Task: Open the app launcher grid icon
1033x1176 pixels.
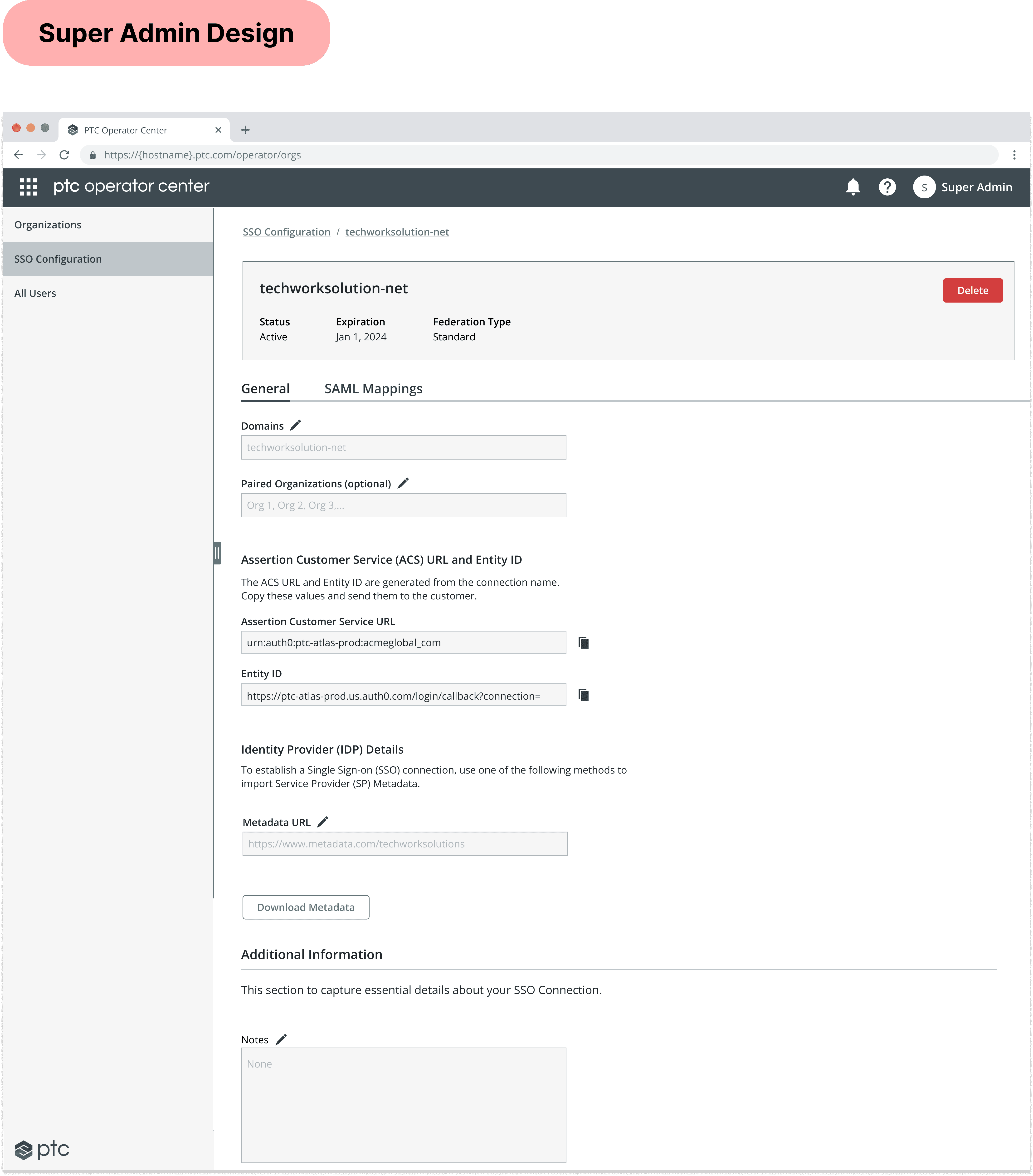Action: (x=28, y=187)
